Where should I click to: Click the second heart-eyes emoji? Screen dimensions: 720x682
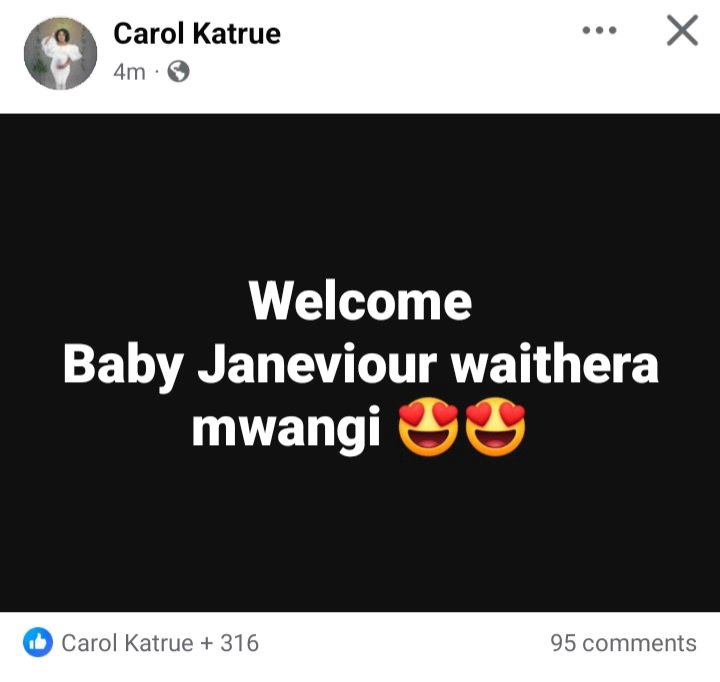point(495,427)
